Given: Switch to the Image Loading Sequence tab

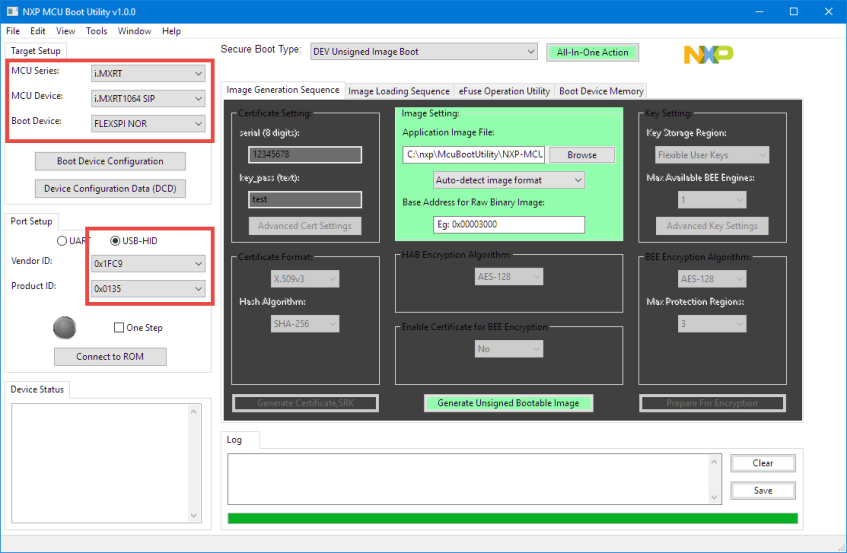Looking at the screenshot, I should pyautogui.click(x=399, y=91).
